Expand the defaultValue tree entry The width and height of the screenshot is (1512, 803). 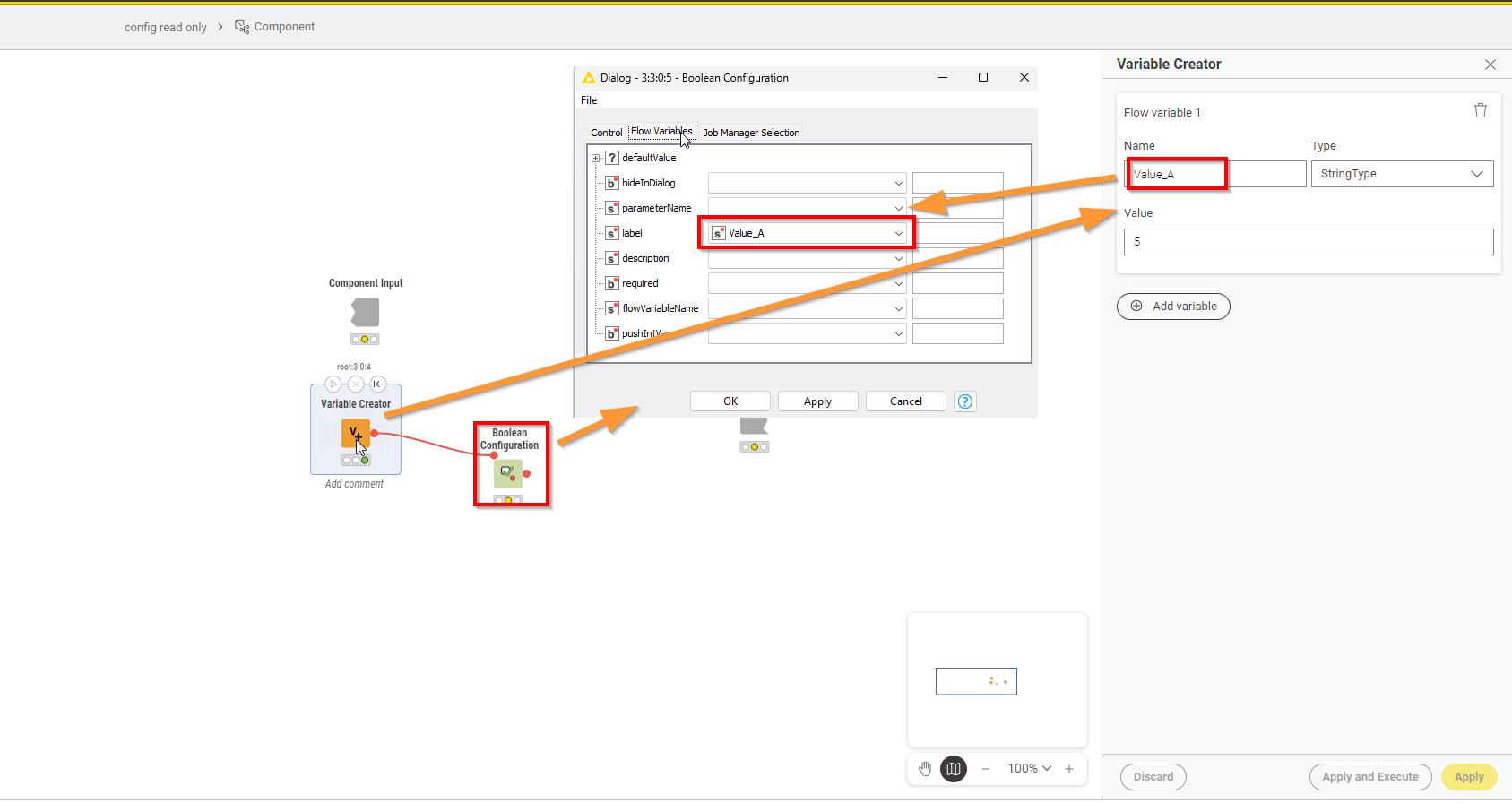click(595, 159)
